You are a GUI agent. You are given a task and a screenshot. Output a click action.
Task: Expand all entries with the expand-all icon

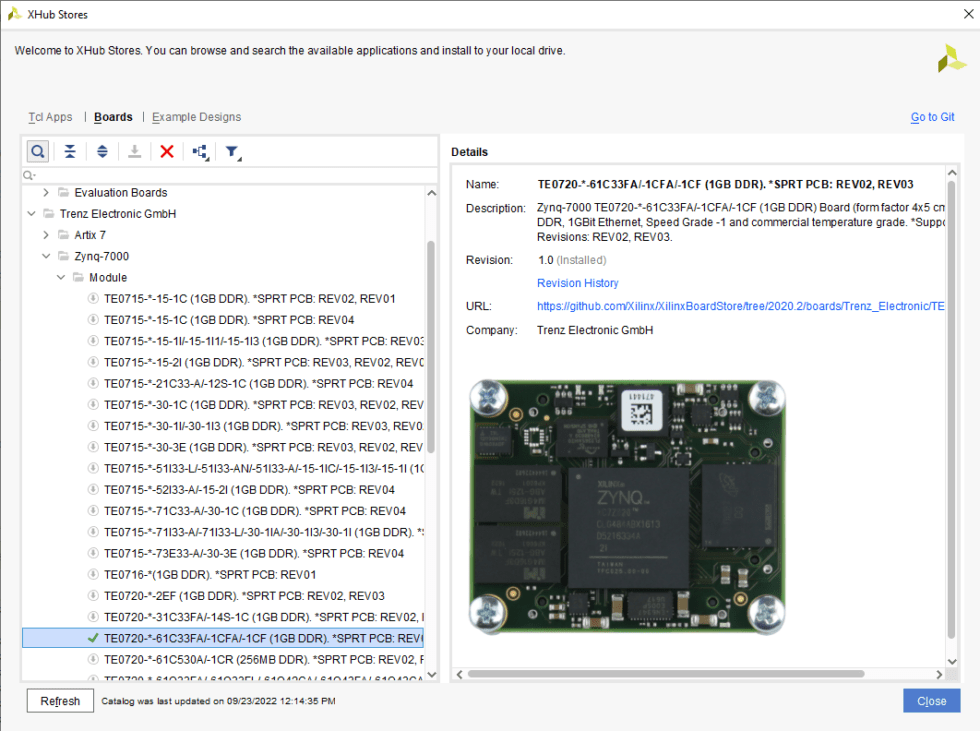[103, 150]
